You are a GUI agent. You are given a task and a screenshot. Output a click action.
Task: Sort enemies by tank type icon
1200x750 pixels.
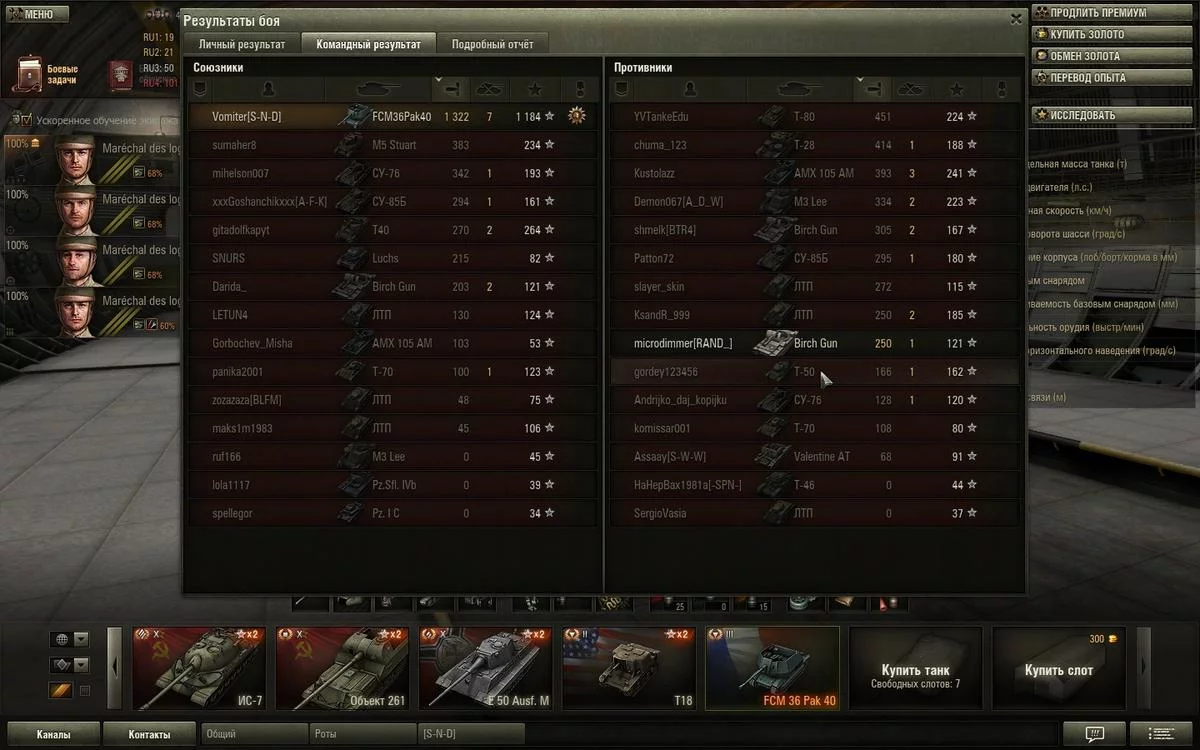pos(802,89)
